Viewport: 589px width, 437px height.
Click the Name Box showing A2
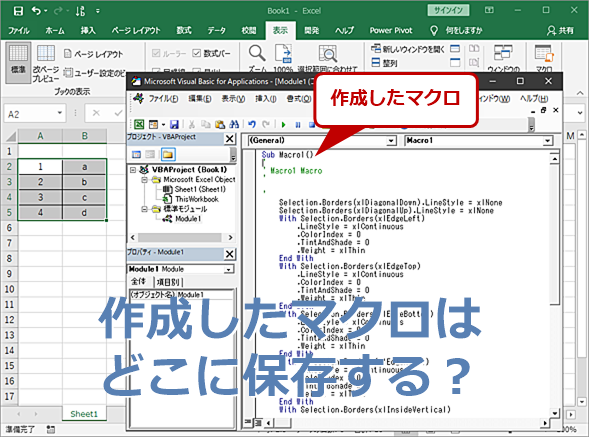click(x=31, y=113)
